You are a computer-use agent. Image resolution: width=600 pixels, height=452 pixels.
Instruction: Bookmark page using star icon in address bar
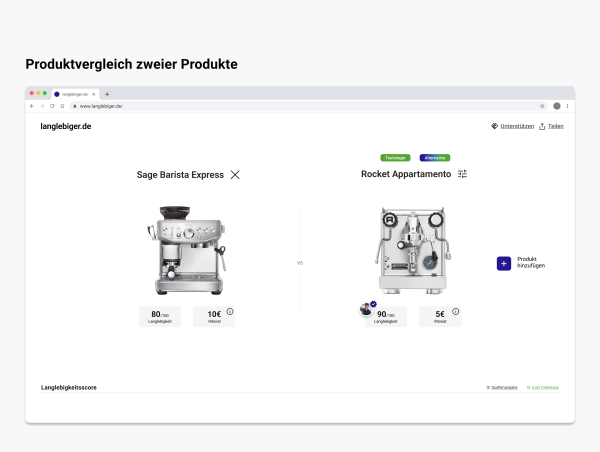542,105
